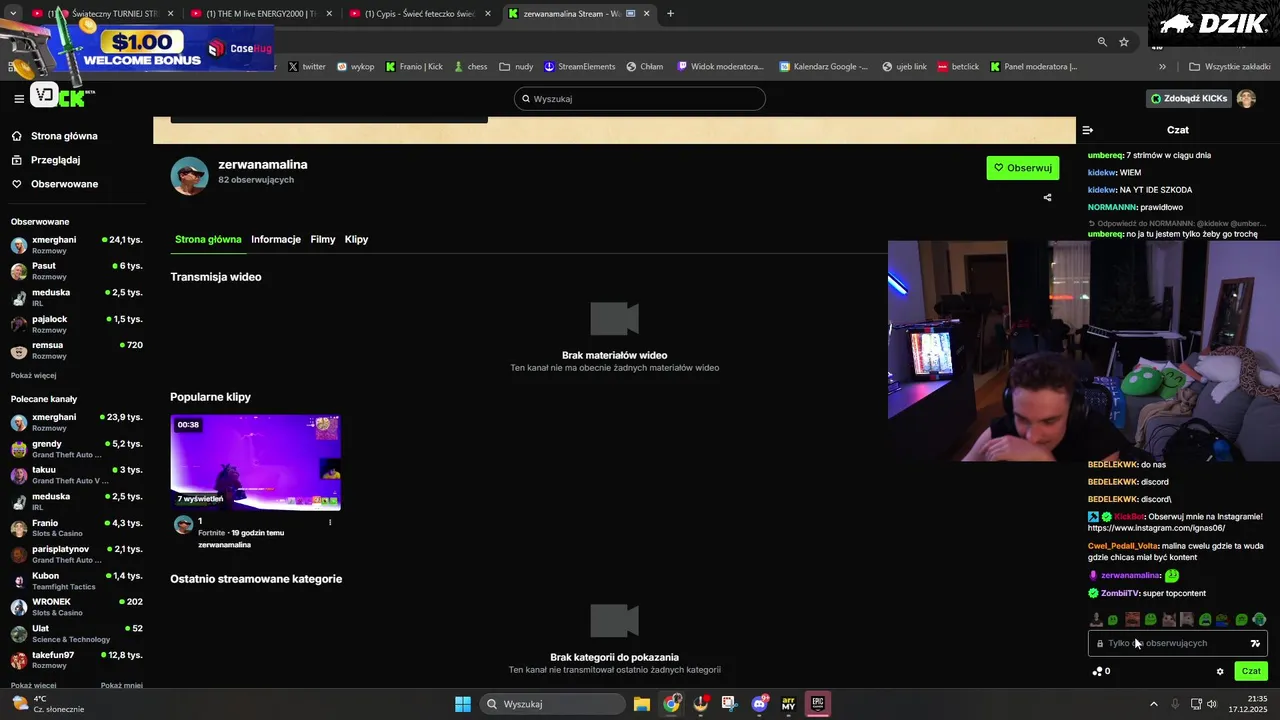Screen dimensions: 1280x720
Task: Switch to THE M live ENERGY2000 tab
Action: tap(262, 14)
